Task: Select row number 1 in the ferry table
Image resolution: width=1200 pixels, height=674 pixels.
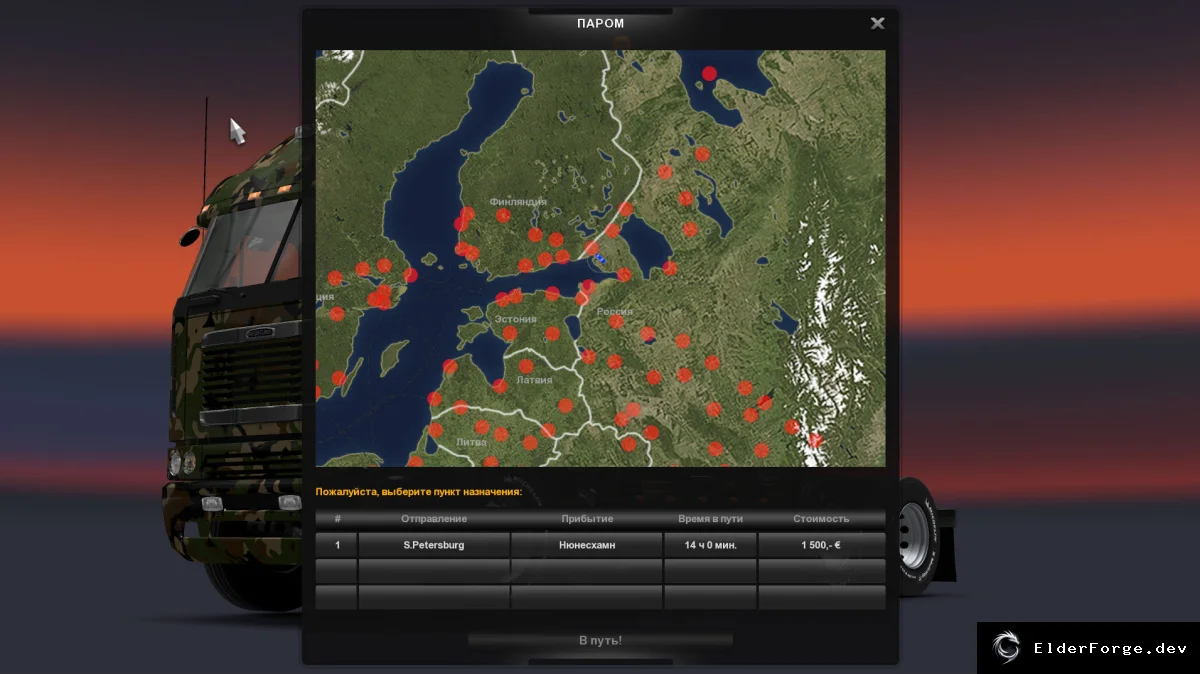Action: (337, 545)
